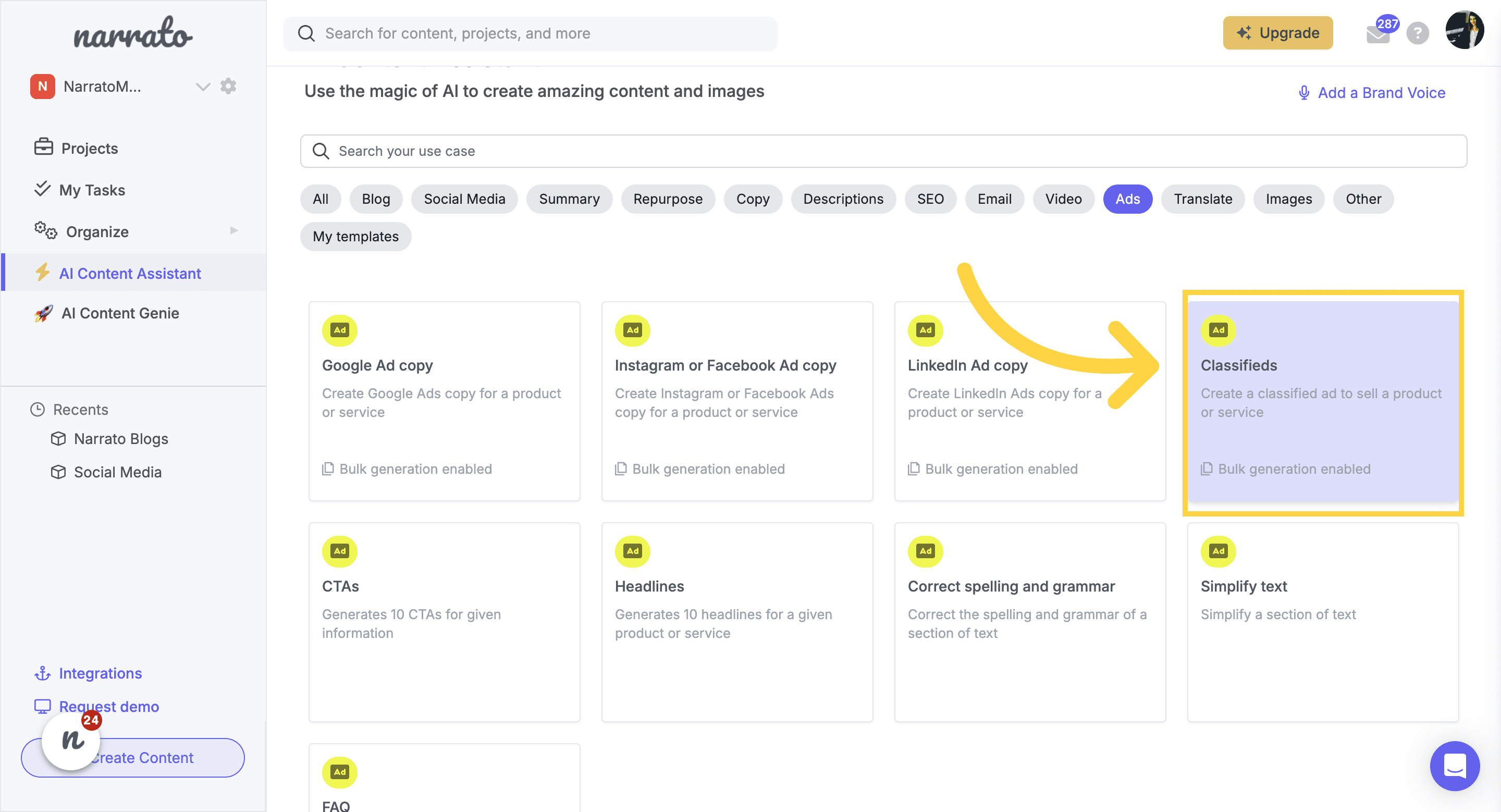Open the CTAs template card
The width and height of the screenshot is (1501, 812).
click(444, 622)
